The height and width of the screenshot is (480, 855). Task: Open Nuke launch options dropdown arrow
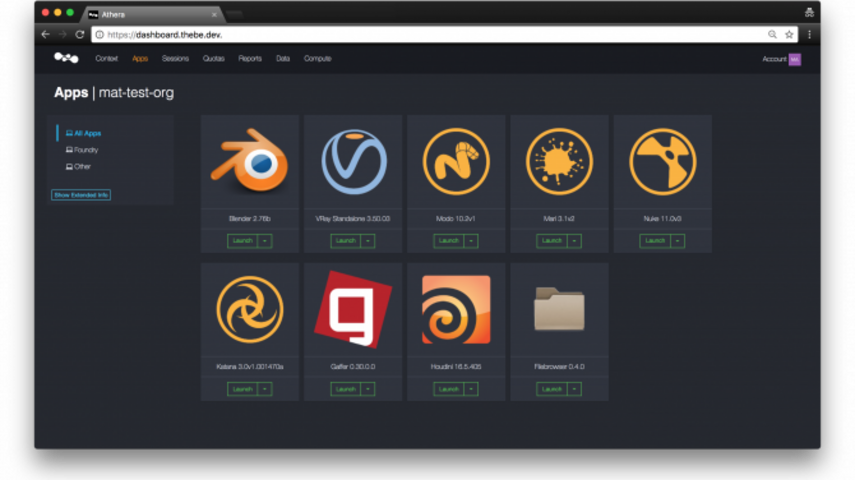point(677,241)
